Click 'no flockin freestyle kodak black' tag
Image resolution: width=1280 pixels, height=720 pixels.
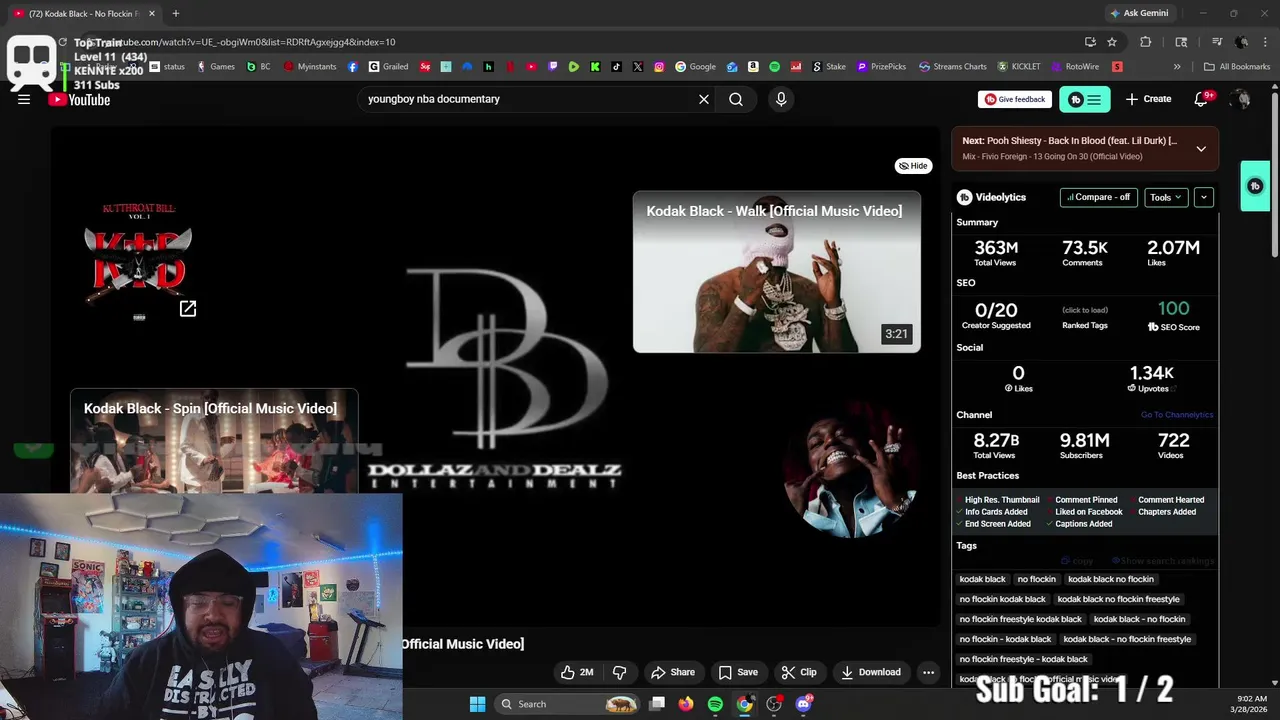pos(1020,619)
